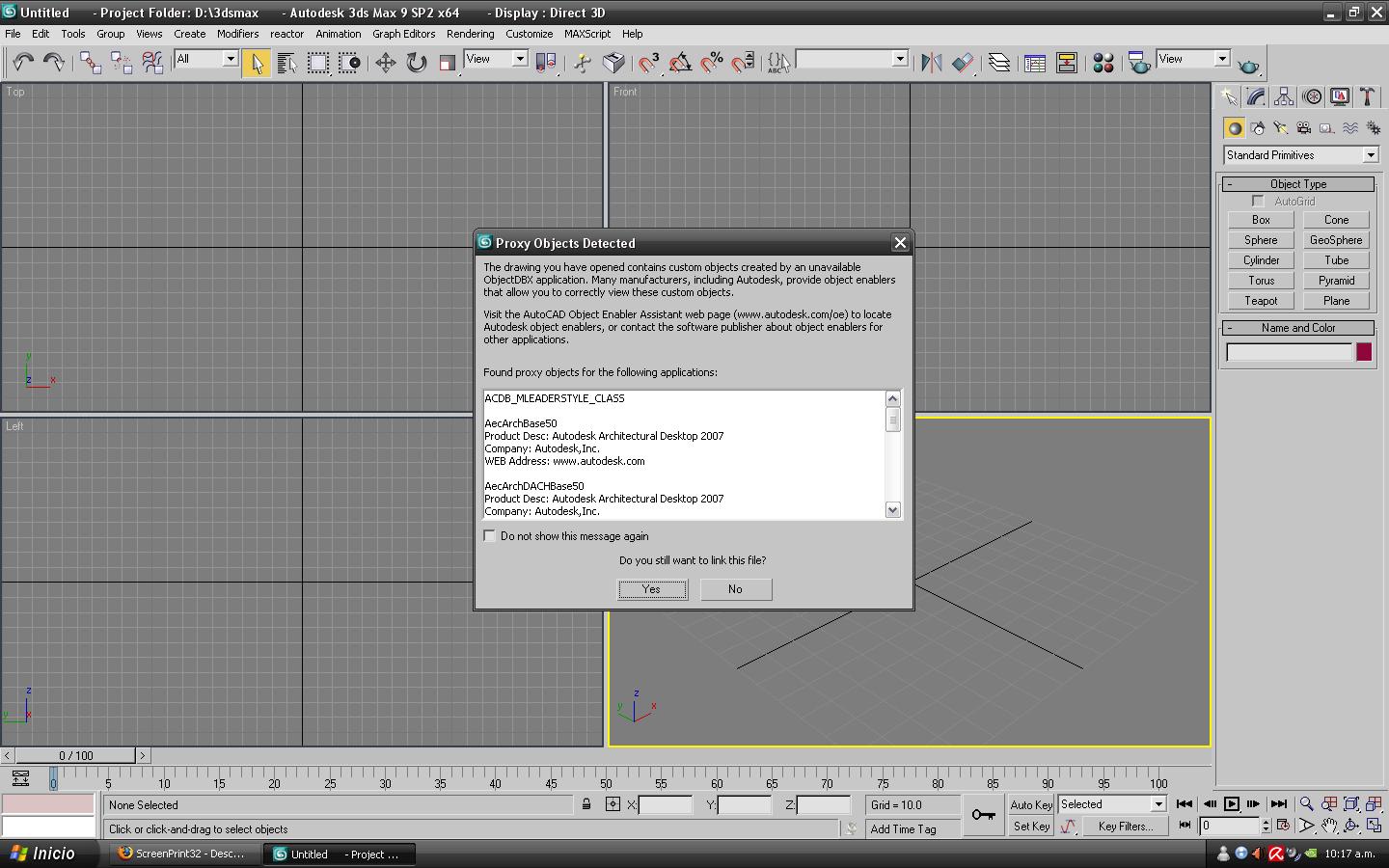This screenshot has height=868, width=1389.
Task: Click Yes to link the file
Action: (x=652, y=589)
